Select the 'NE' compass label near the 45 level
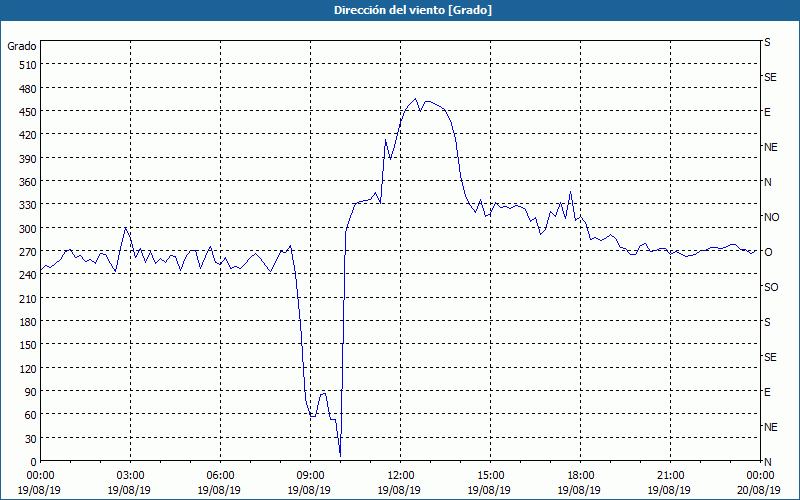Image resolution: width=800 pixels, height=500 pixels. (x=771, y=427)
